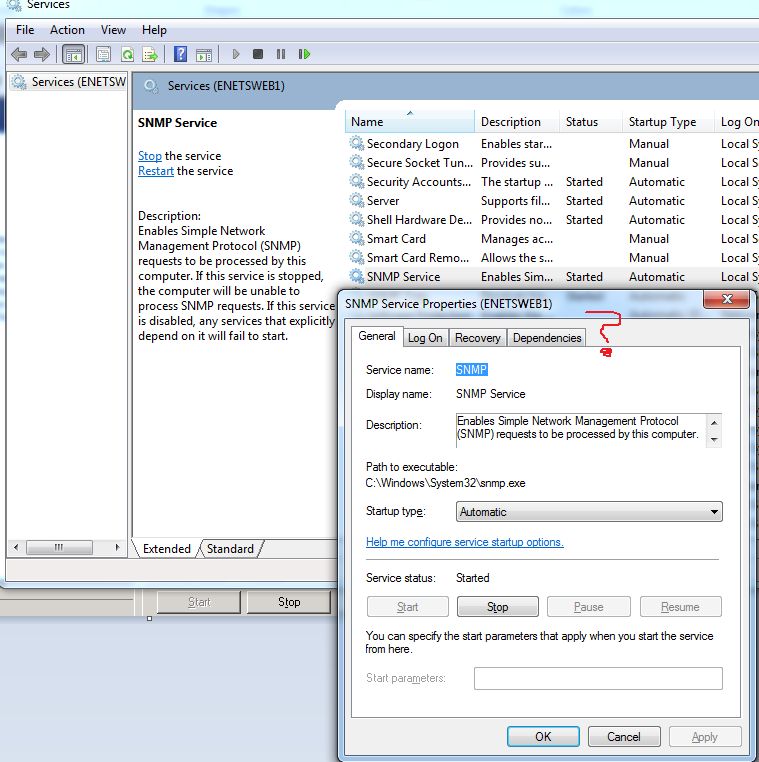This screenshot has height=762, width=759.
Task: Sort by Description column header
Action: click(x=517, y=121)
